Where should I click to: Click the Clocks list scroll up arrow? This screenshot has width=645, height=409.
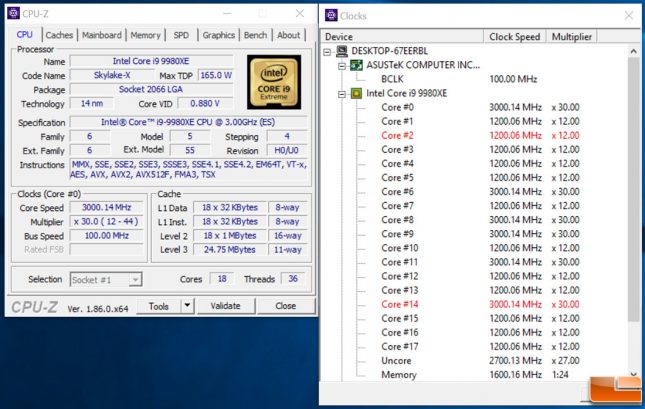[x=633, y=51]
